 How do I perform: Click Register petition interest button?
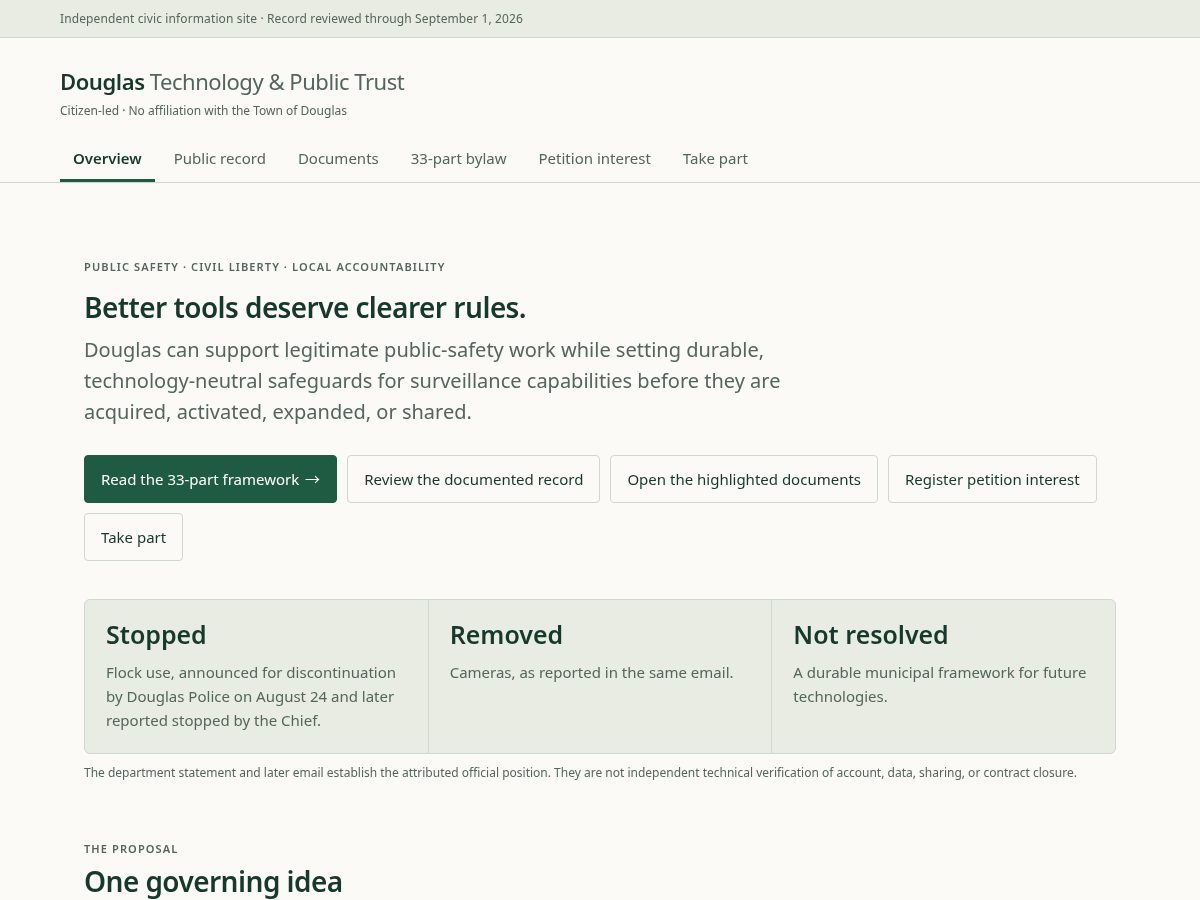tap(992, 479)
